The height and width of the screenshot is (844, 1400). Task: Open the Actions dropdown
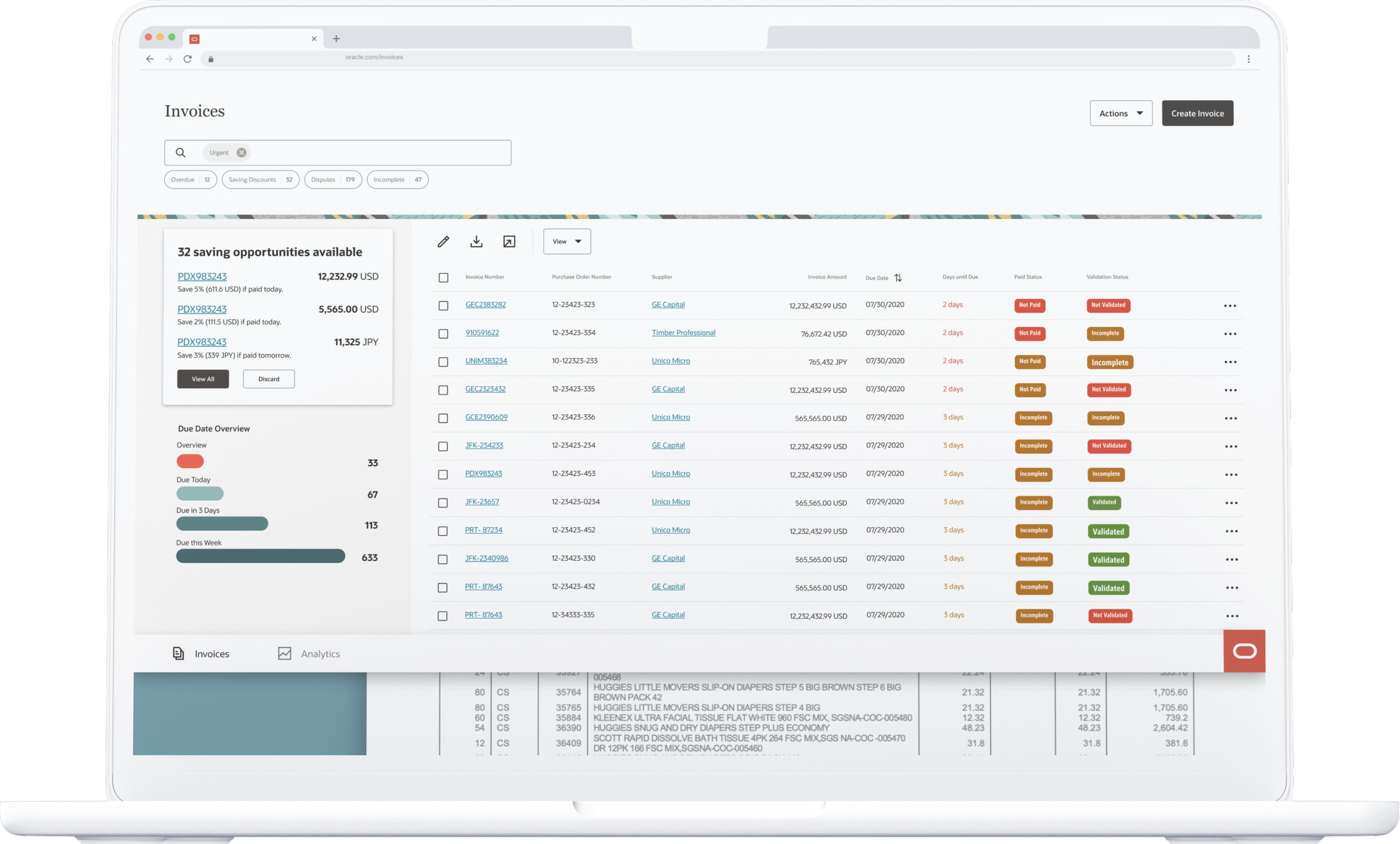click(x=1121, y=114)
